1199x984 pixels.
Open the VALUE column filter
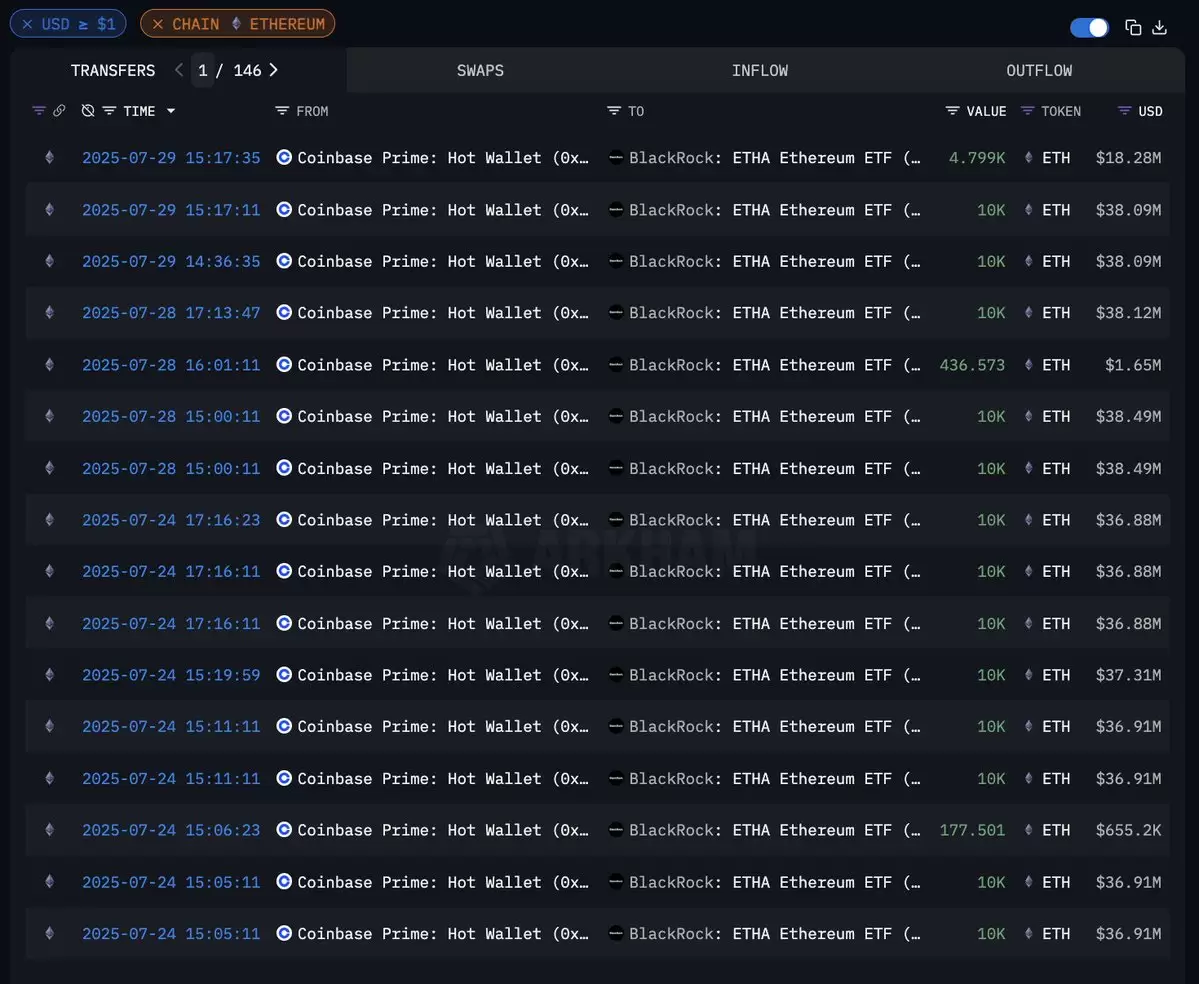pyautogui.click(x=952, y=111)
